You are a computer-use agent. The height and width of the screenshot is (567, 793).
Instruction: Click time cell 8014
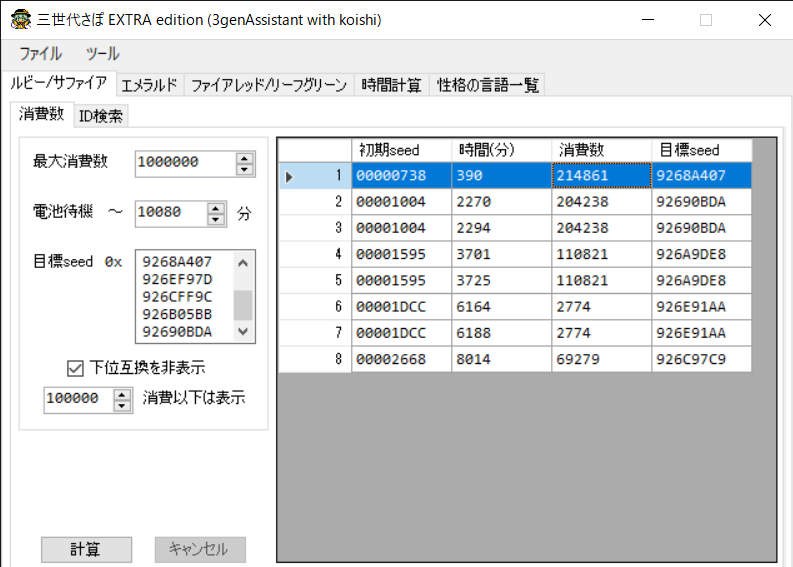click(x=501, y=360)
